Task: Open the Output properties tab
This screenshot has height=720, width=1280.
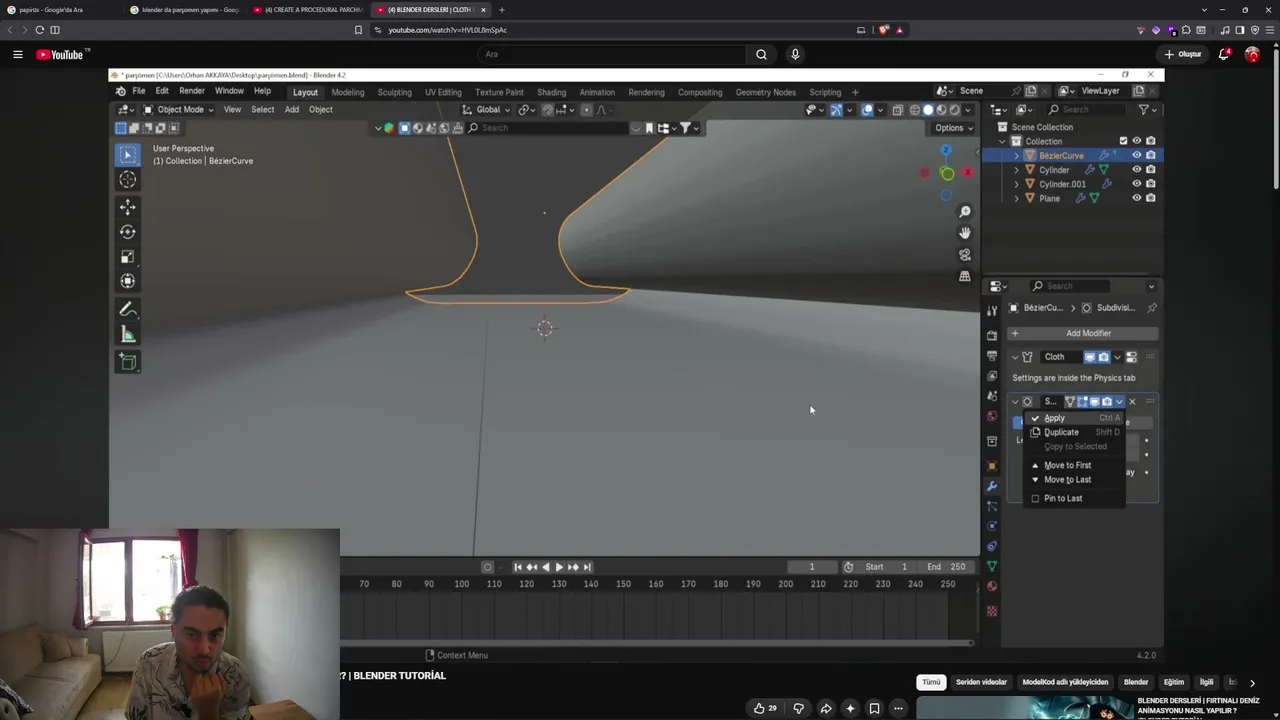Action: click(992, 356)
